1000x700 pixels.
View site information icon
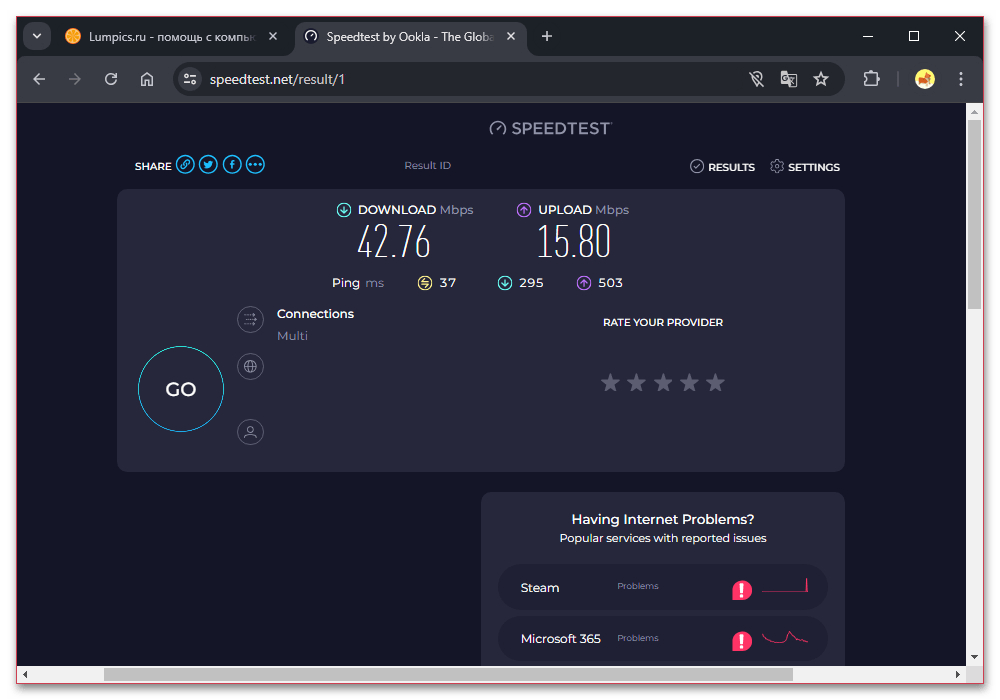tap(189, 79)
